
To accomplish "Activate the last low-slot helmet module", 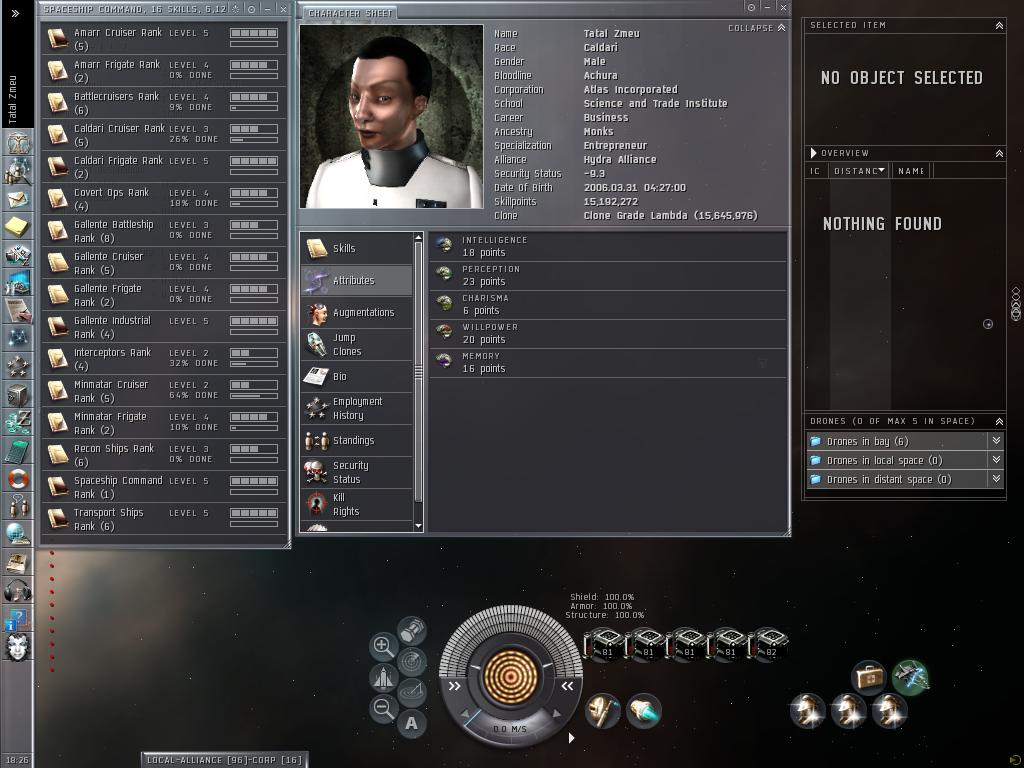I will pyautogui.click(x=889, y=711).
